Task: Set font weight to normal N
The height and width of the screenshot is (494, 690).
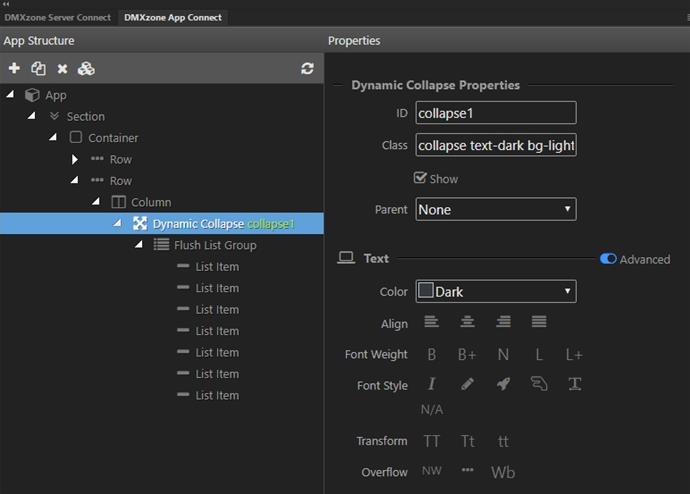Action: pos(503,354)
